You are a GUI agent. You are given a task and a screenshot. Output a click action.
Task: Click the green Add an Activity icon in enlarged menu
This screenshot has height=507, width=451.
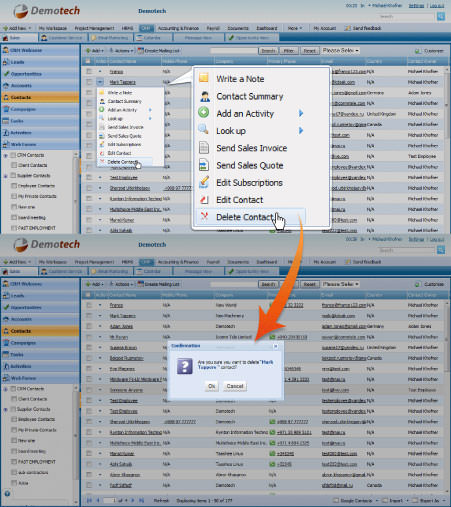click(204, 113)
